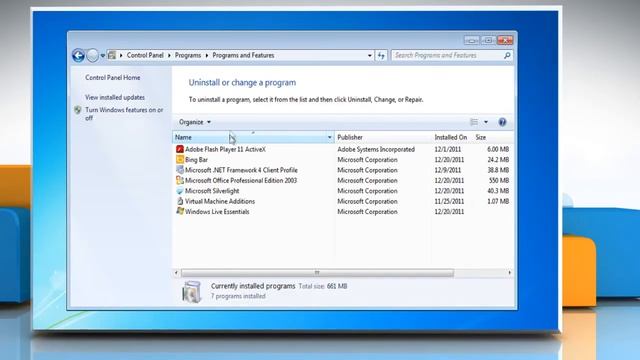Open Control Panel Home link
Screen dimensions: 640x360
[113, 78]
